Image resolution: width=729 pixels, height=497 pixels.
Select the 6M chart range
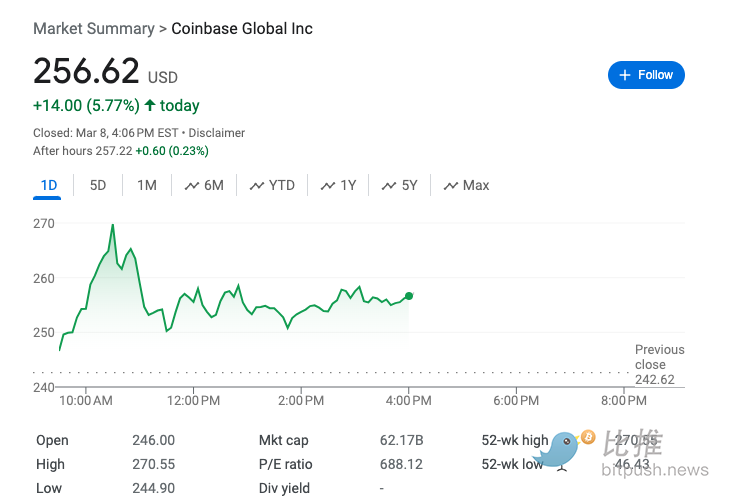[x=213, y=185]
